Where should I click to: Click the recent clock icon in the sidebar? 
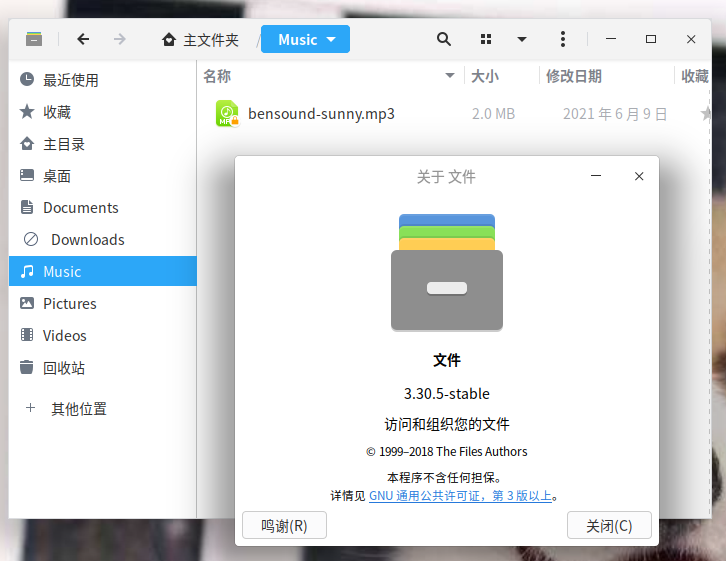tap(27, 80)
